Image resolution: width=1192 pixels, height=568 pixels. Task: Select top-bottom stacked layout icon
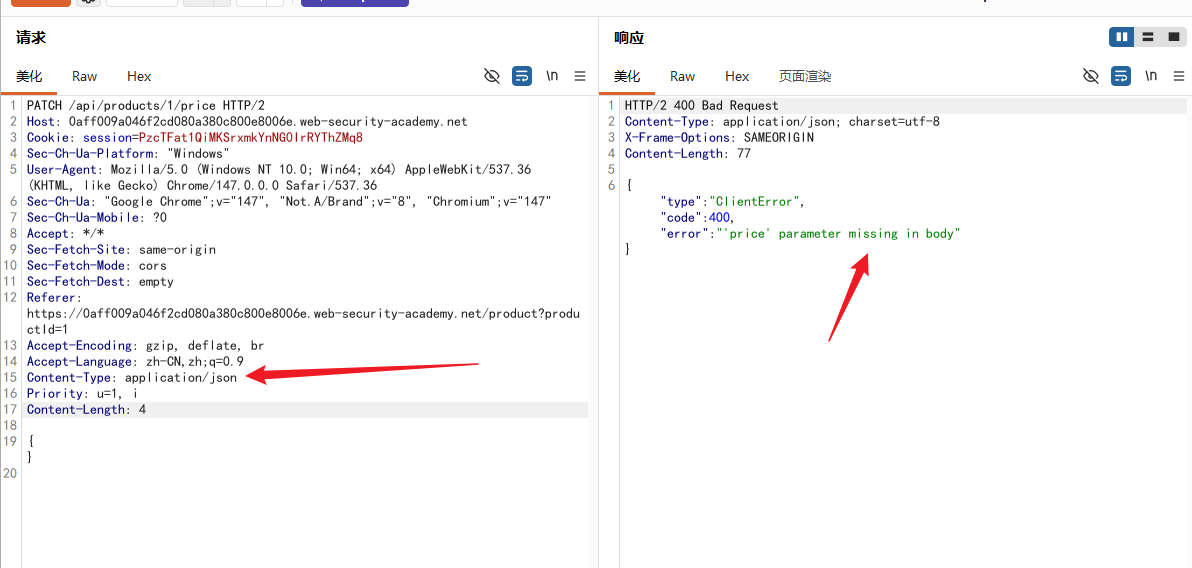pos(1147,36)
